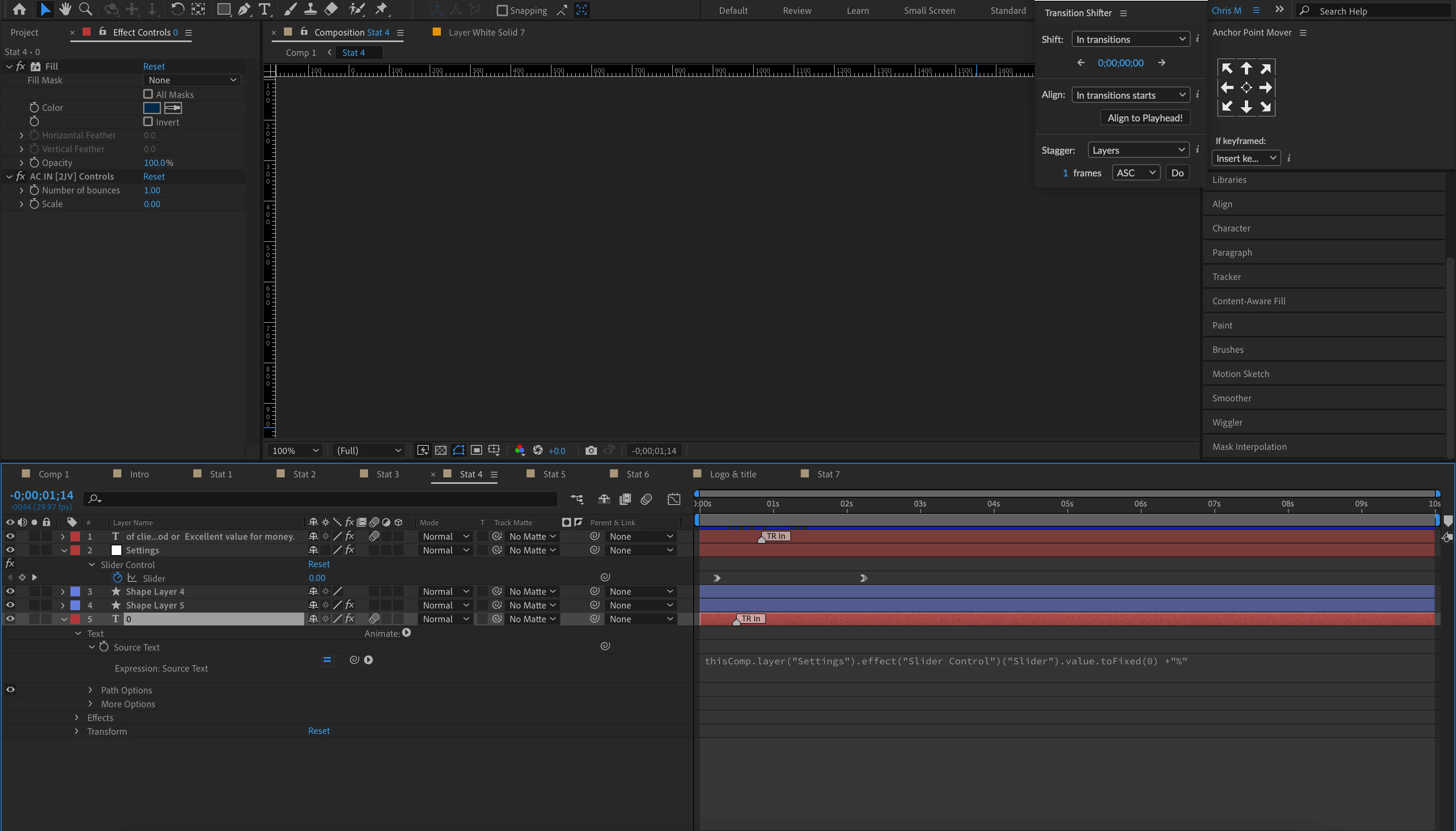Screen dimensions: 1456x831
Task: Take a snapshot with camera icon
Action: [x=591, y=450]
